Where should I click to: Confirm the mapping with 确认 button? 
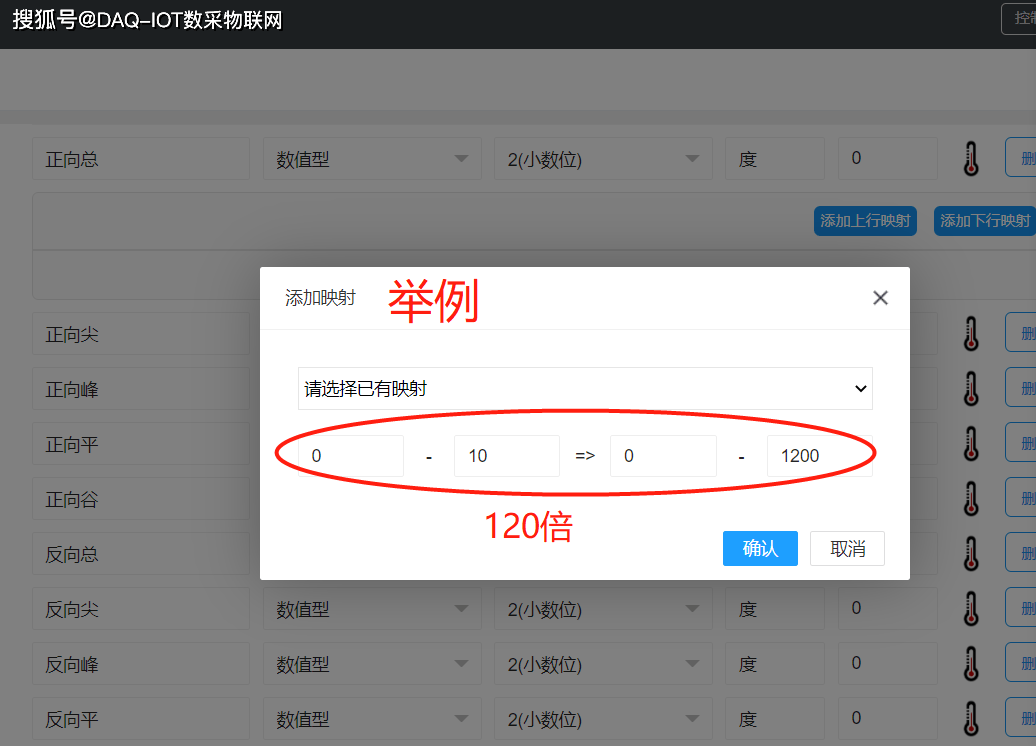[760, 548]
